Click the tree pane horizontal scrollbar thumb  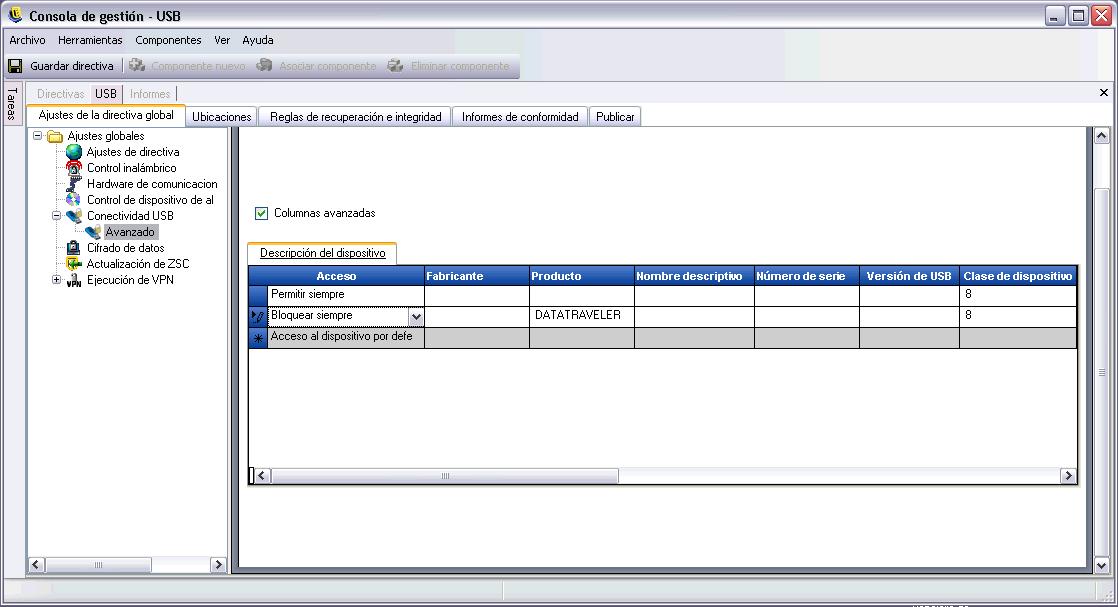(98, 565)
